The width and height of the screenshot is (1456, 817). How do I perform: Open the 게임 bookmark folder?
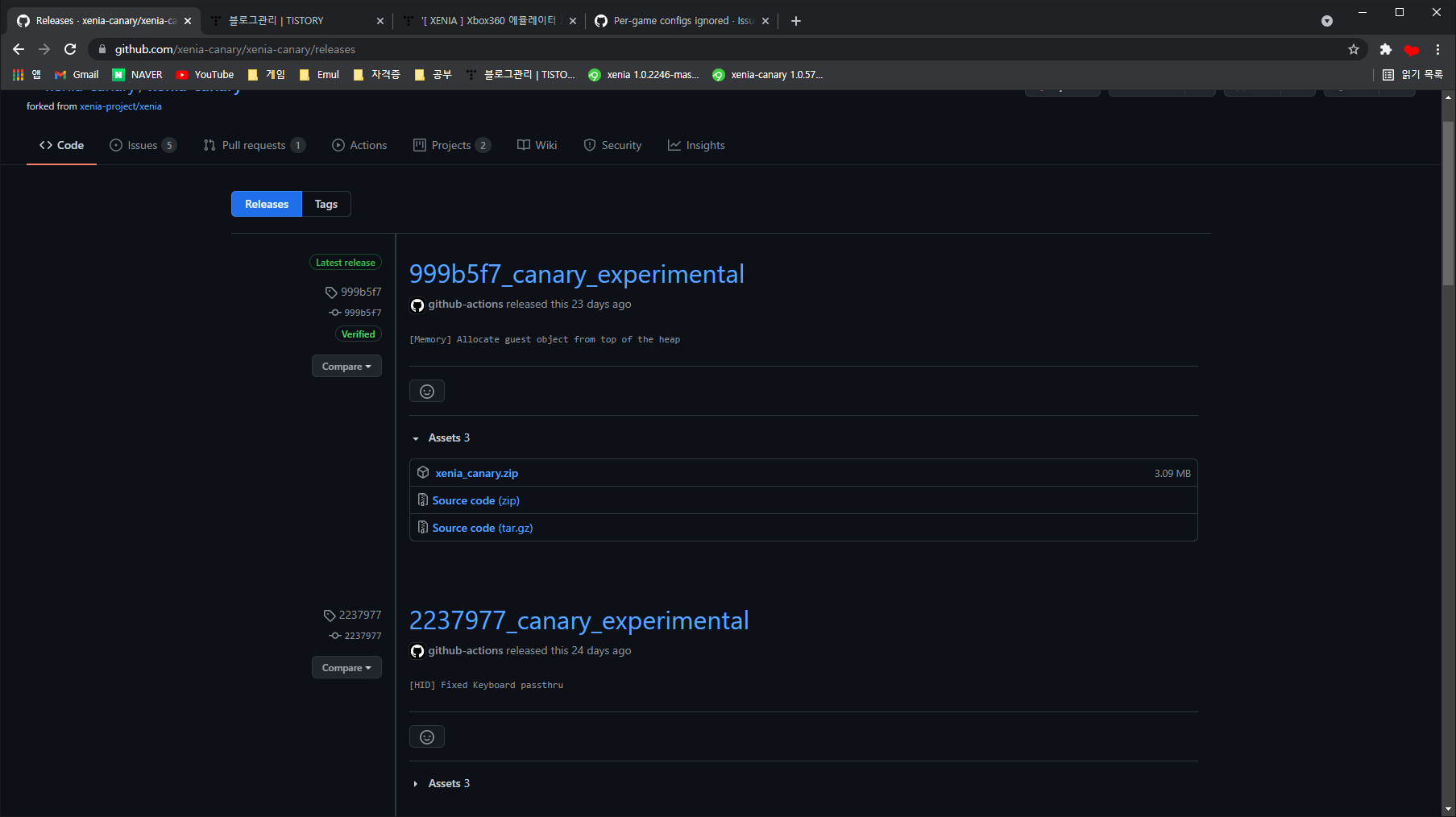pyautogui.click(x=266, y=74)
